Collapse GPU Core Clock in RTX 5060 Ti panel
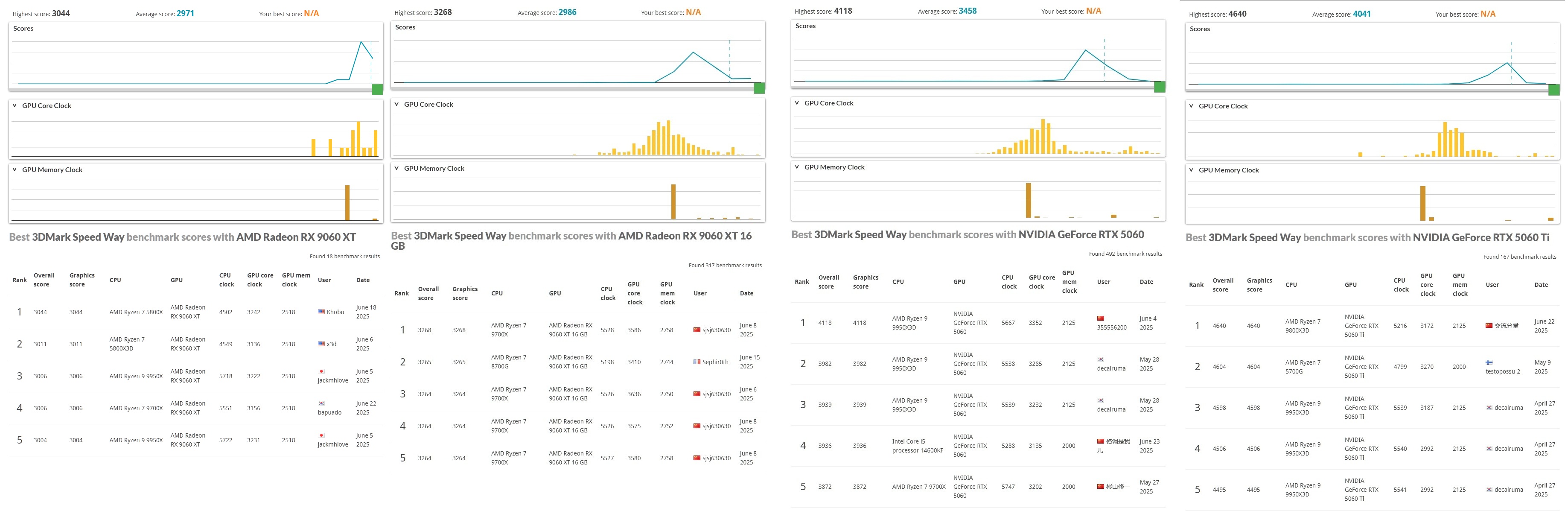Image resolution: width=1568 pixels, height=511 pixels. pyautogui.click(x=1191, y=107)
